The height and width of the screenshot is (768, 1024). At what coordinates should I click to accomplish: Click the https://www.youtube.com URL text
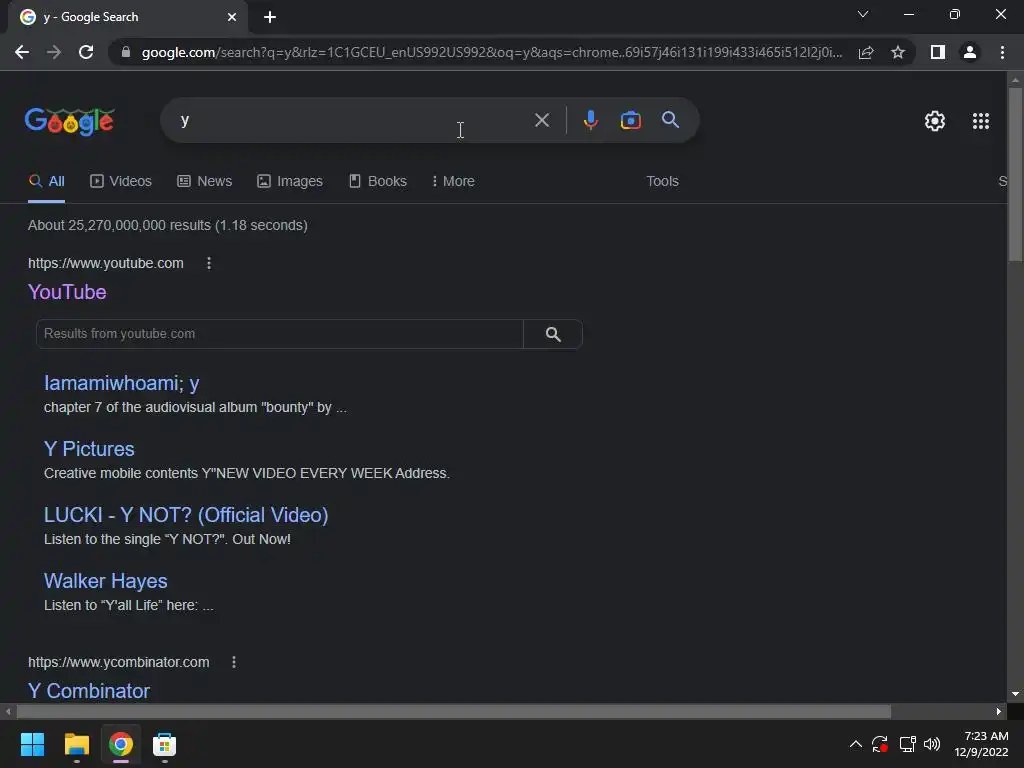click(x=106, y=263)
